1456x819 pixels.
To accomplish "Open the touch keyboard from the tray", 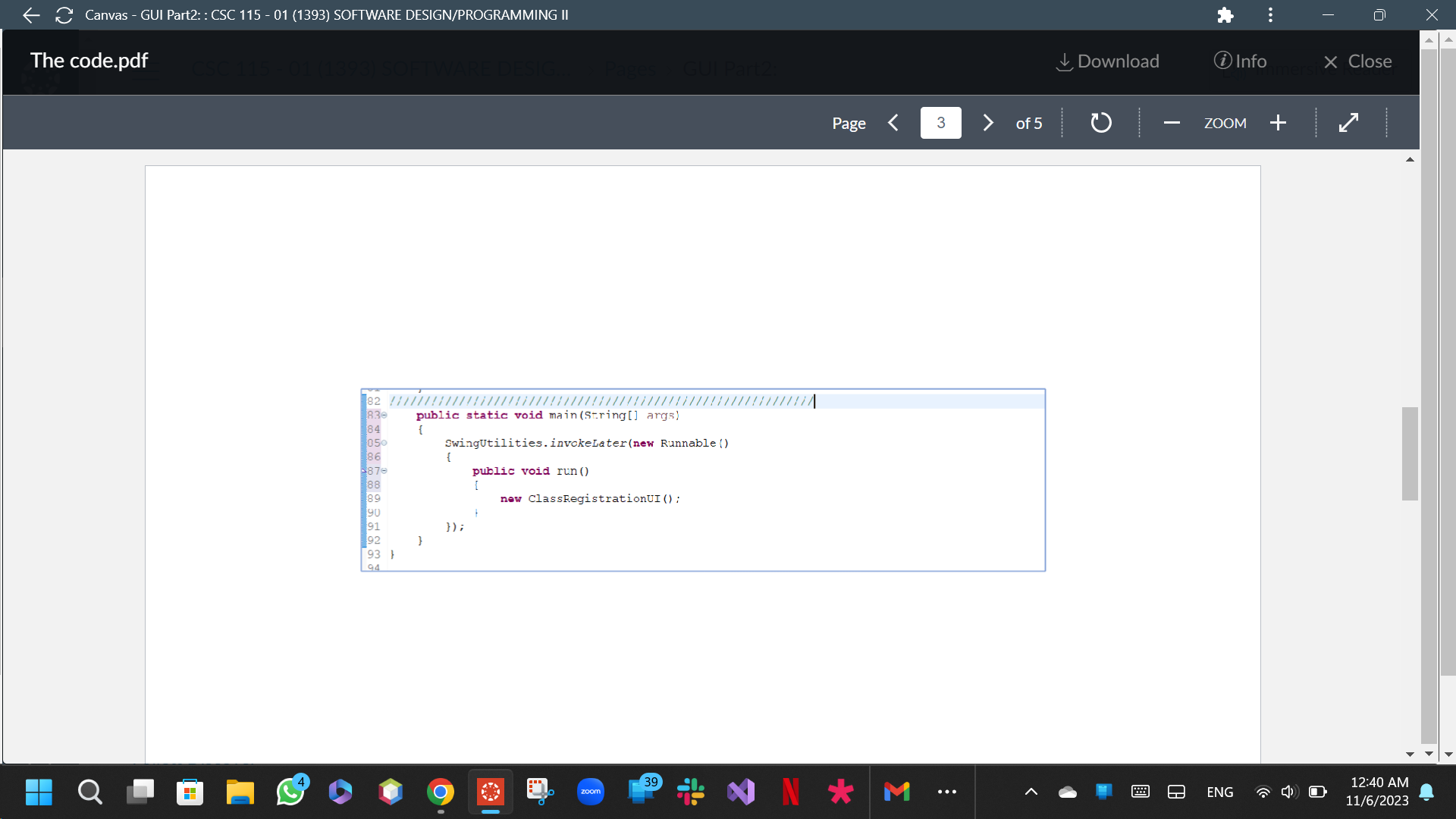I will 1141,791.
